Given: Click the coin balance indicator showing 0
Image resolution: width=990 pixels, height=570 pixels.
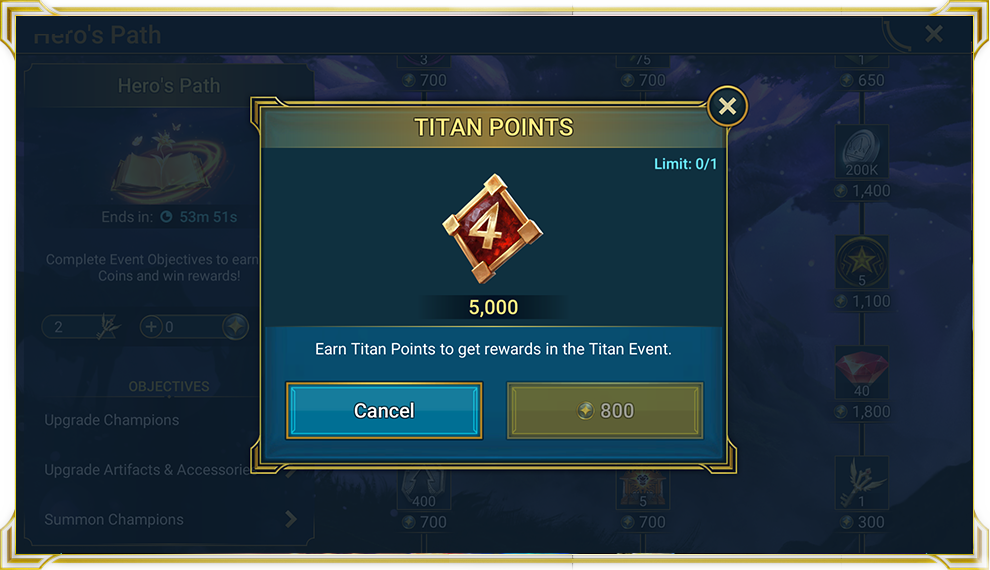Looking at the screenshot, I should (x=194, y=327).
